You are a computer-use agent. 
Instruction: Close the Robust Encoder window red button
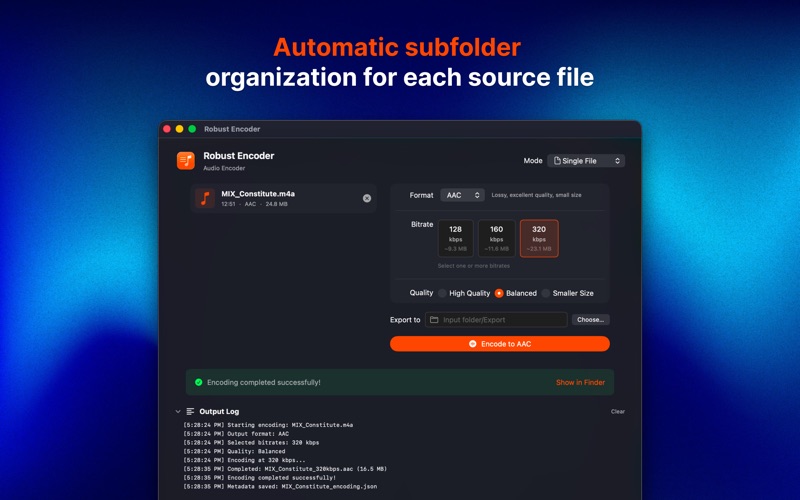point(167,129)
